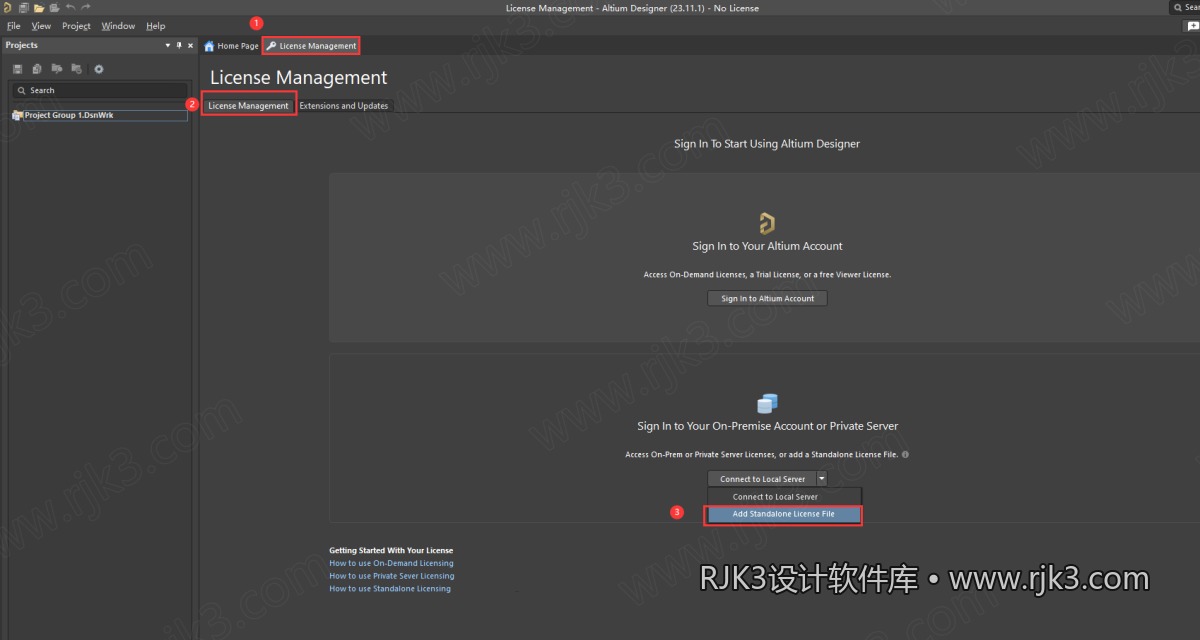Screen dimensions: 1200x640
Task: Open How to use Private Sever Licensing link
Action: pos(391,576)
